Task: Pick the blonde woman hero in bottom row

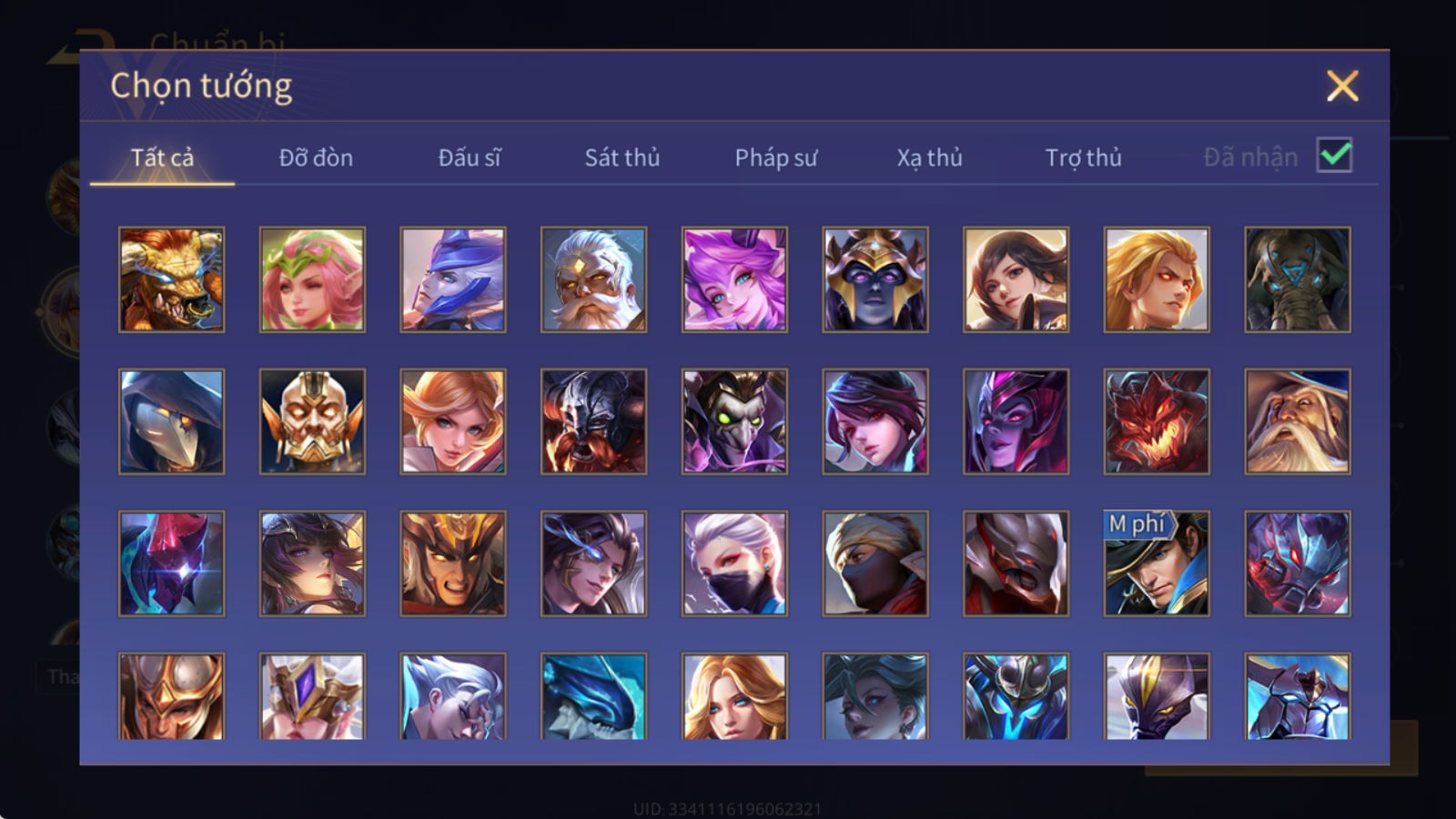Action: click(x=734, y=696)
